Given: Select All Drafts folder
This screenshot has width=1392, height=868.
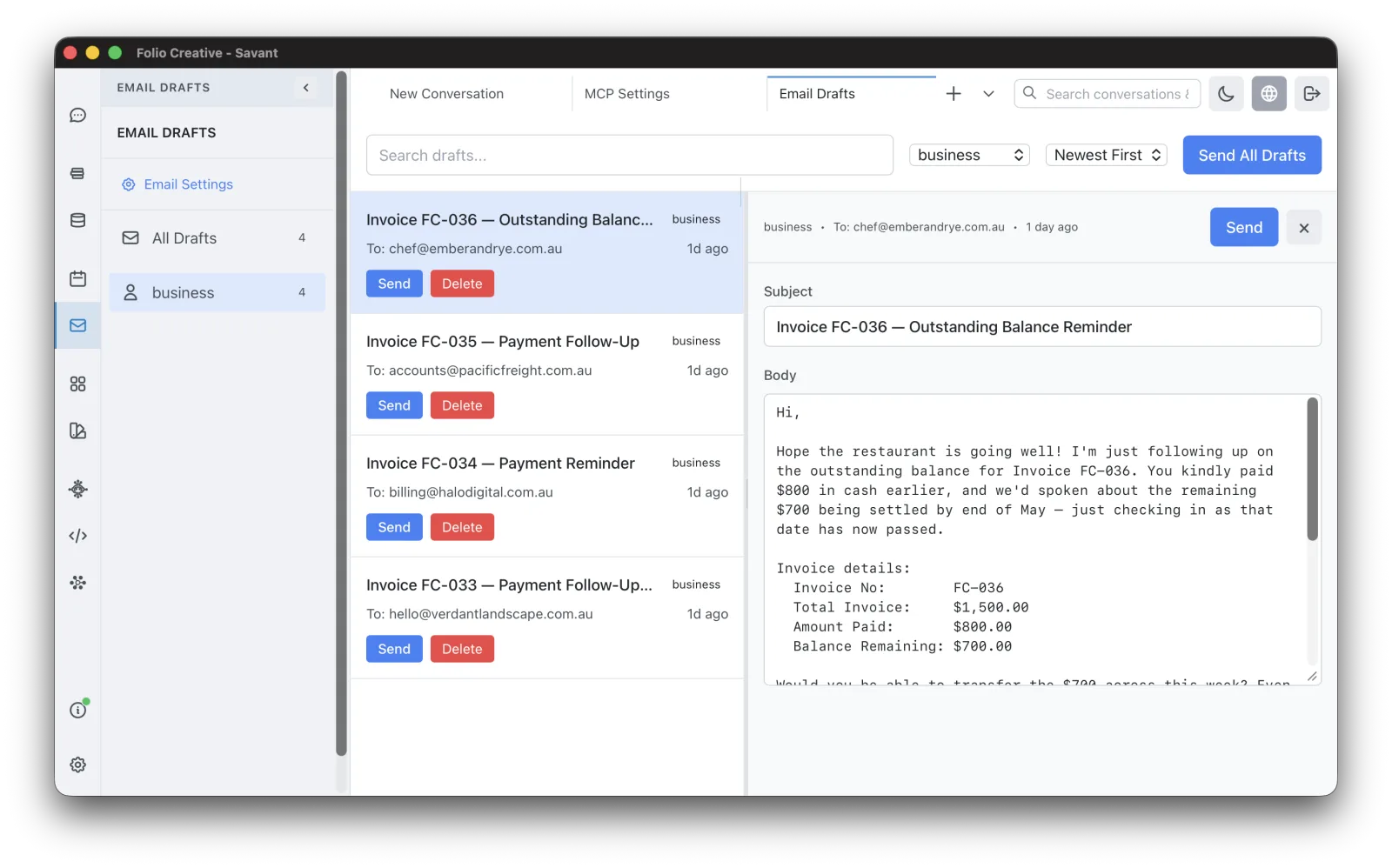Looking at the screenshot, I should pos(217,238).
